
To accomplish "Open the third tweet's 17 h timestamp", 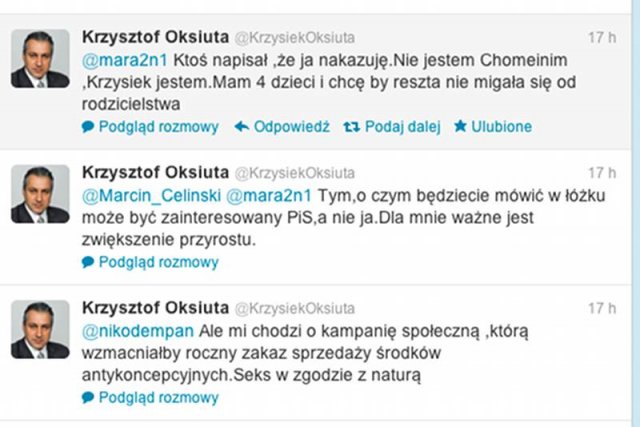I will click(602, 308).
